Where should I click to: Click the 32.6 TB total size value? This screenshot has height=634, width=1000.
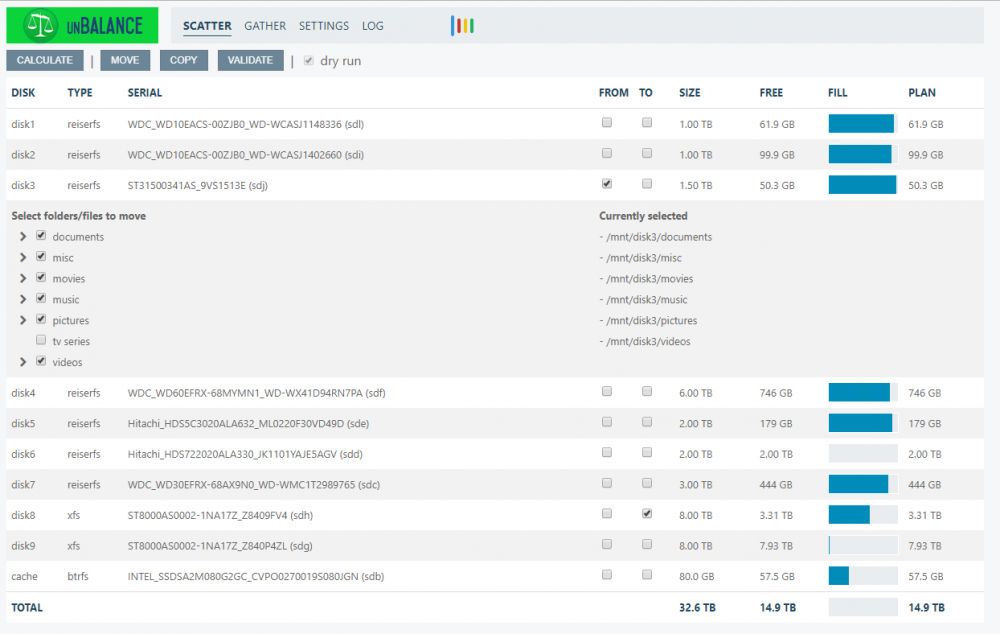(x=697, y=608)
